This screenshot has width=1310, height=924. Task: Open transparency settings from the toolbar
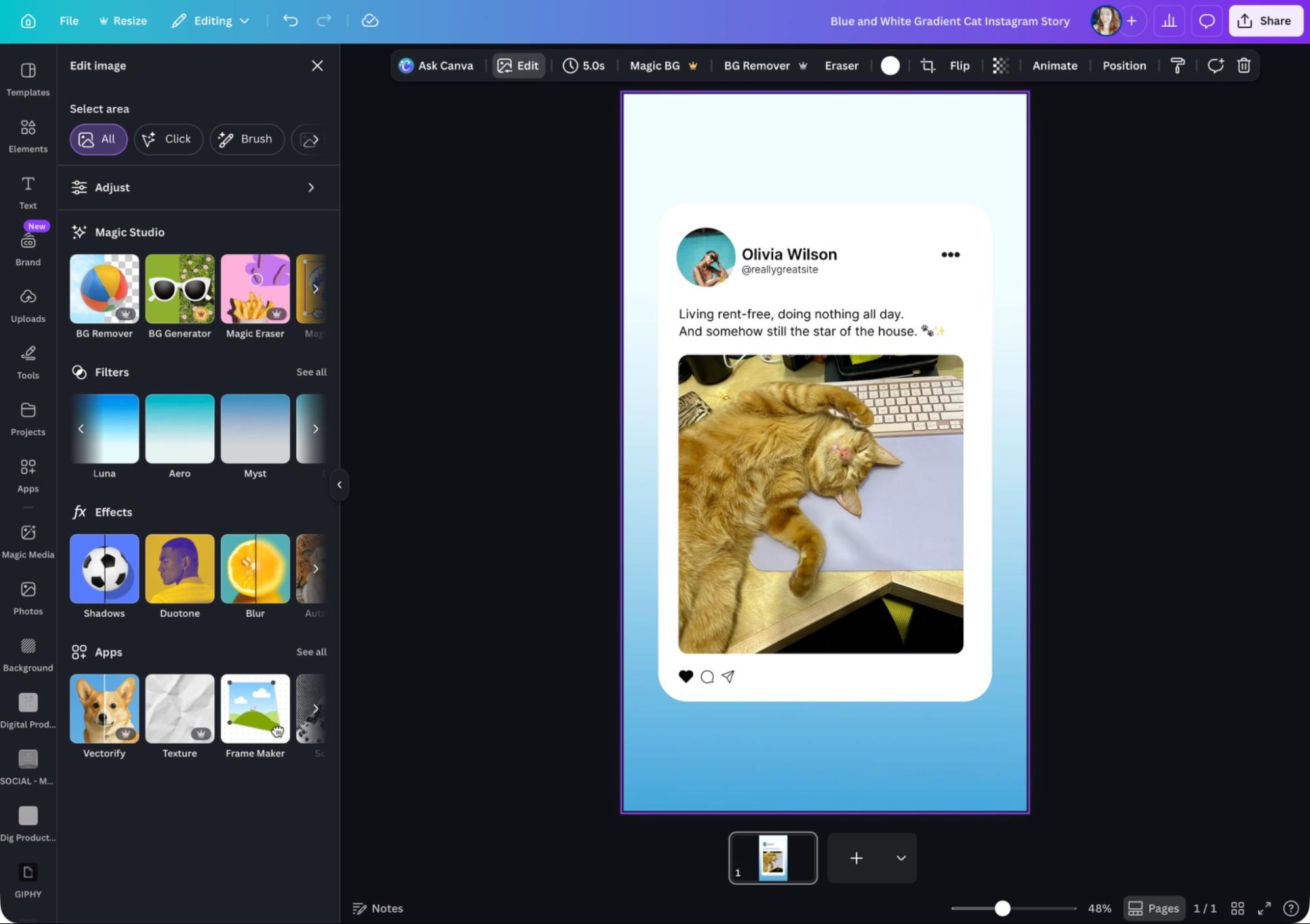click(x=999, y=66)
